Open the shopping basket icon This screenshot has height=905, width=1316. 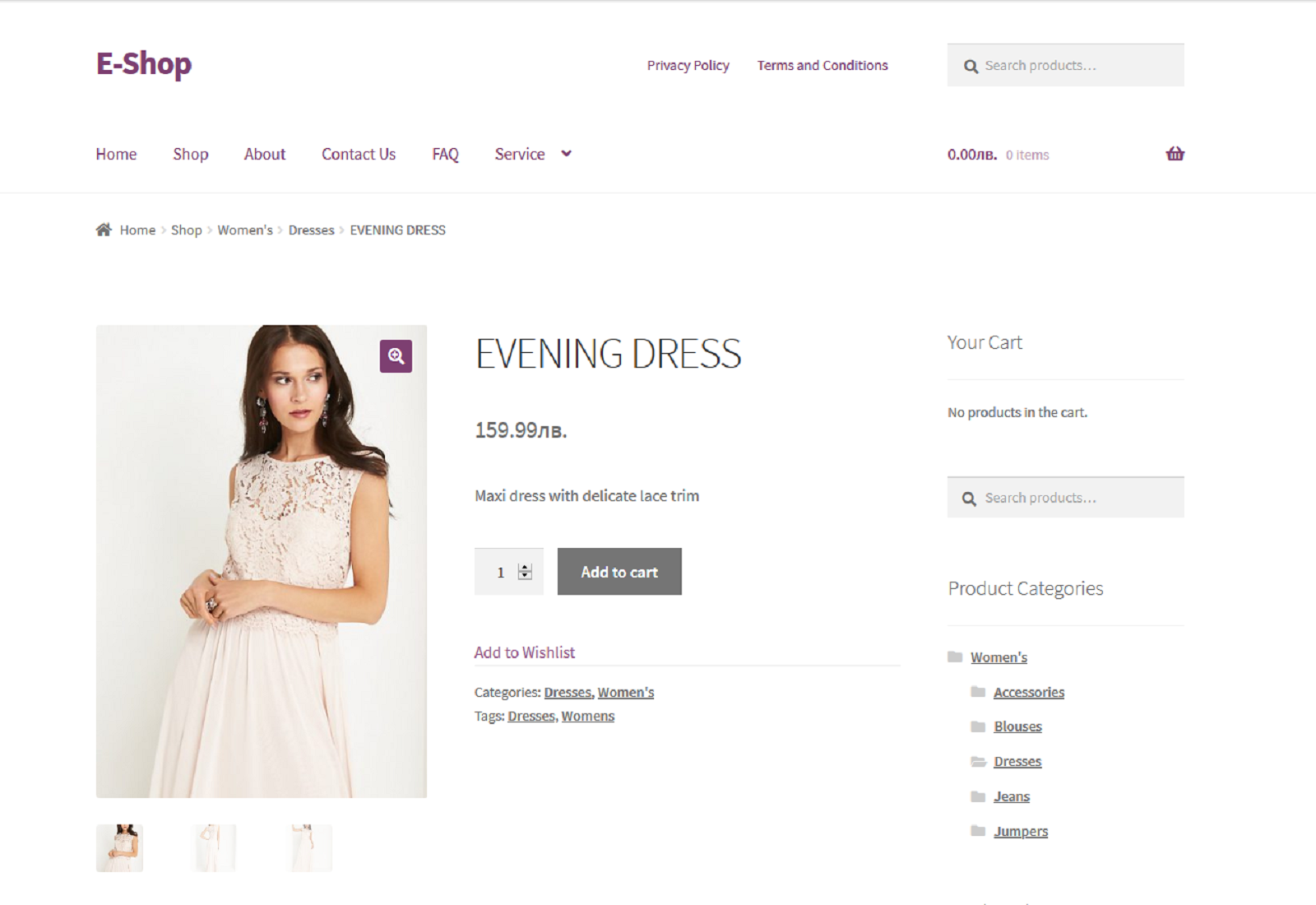click(1175, 154)
